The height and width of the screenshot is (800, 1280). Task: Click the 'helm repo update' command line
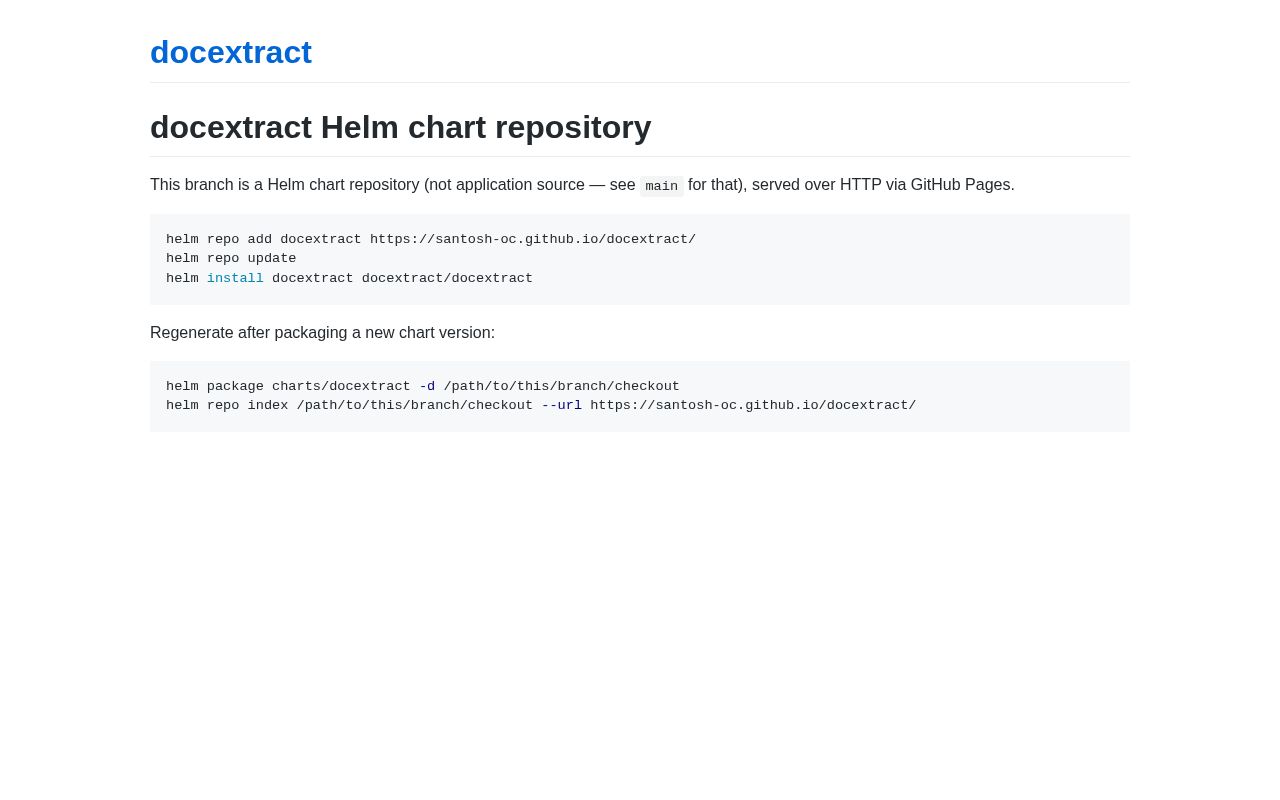pyautogui.click(x=231, y=258)
